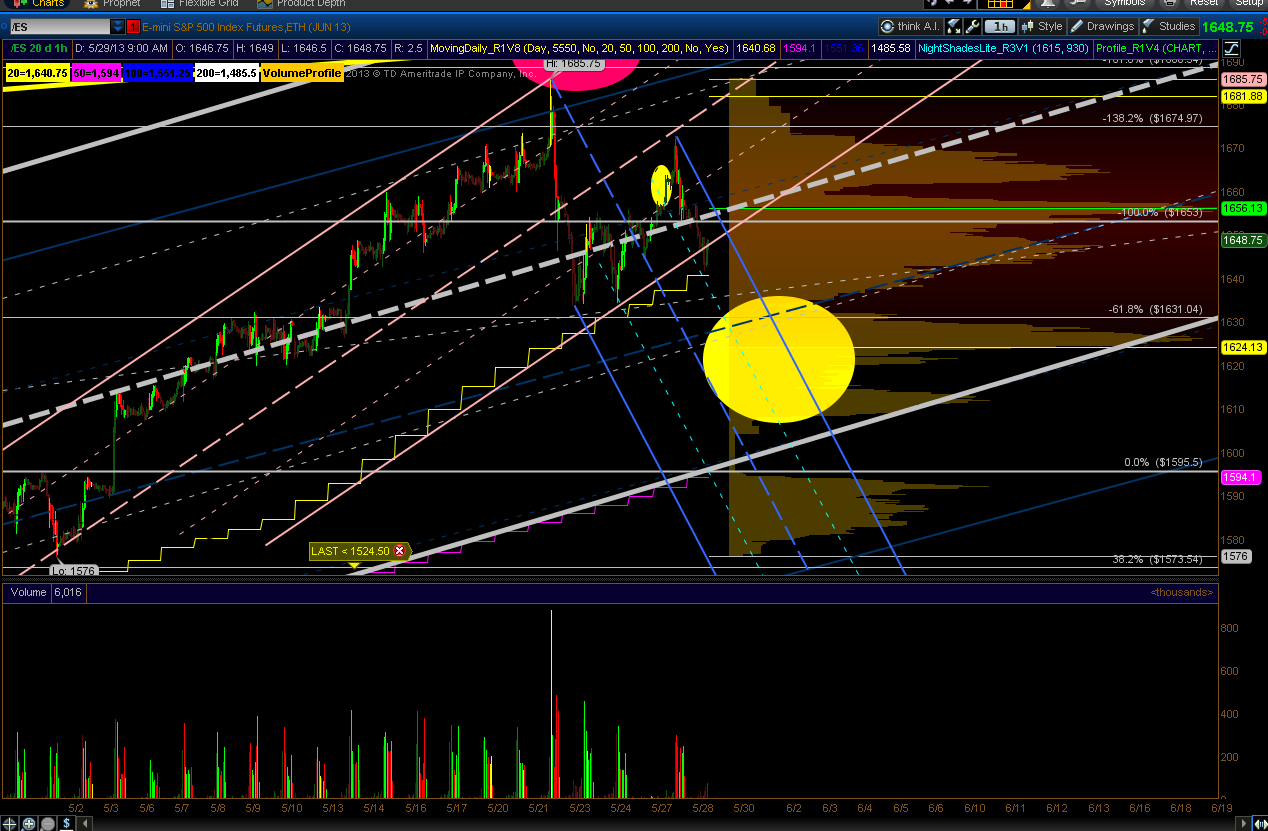The height and width of the screenshot is (831, 1268).
Task: Click the 1648.75 current price label
Action: coord(1242,240)
